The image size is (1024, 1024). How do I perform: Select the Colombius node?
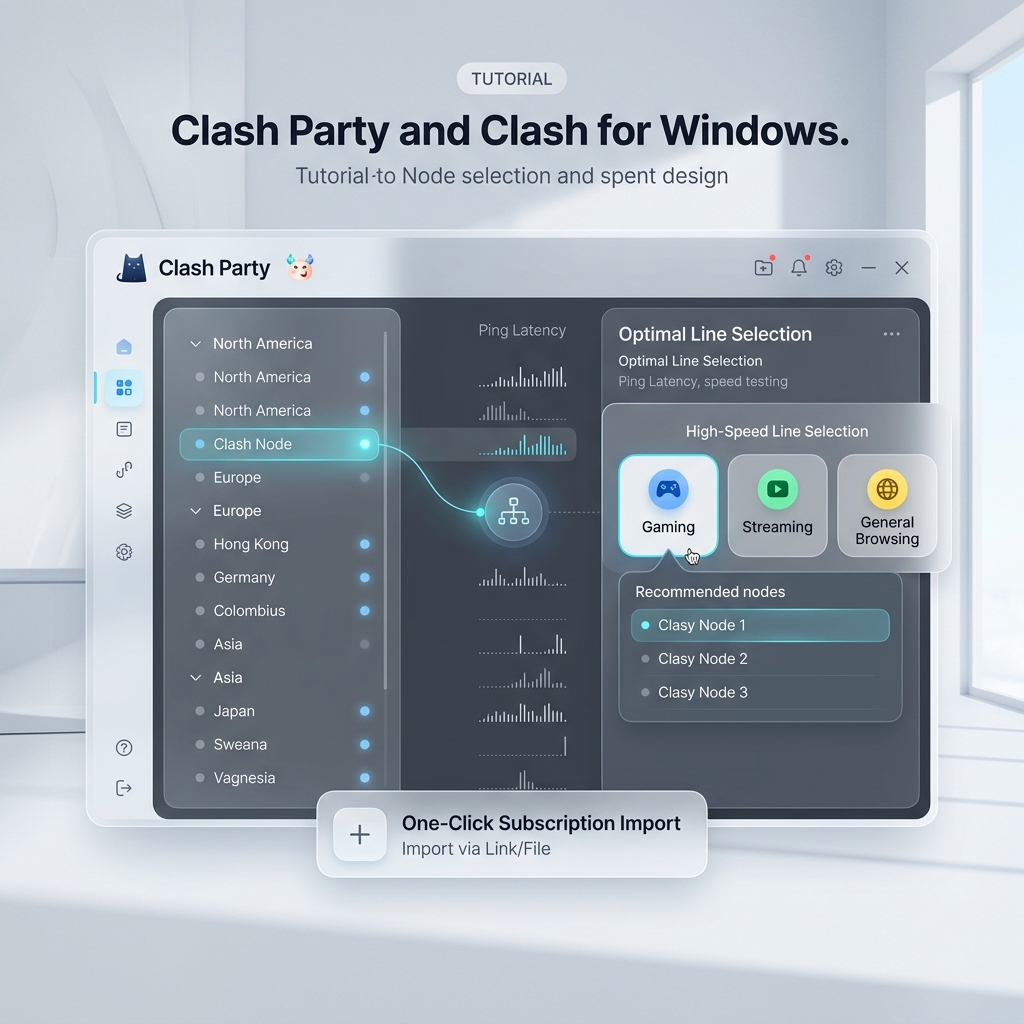point(280,611)
